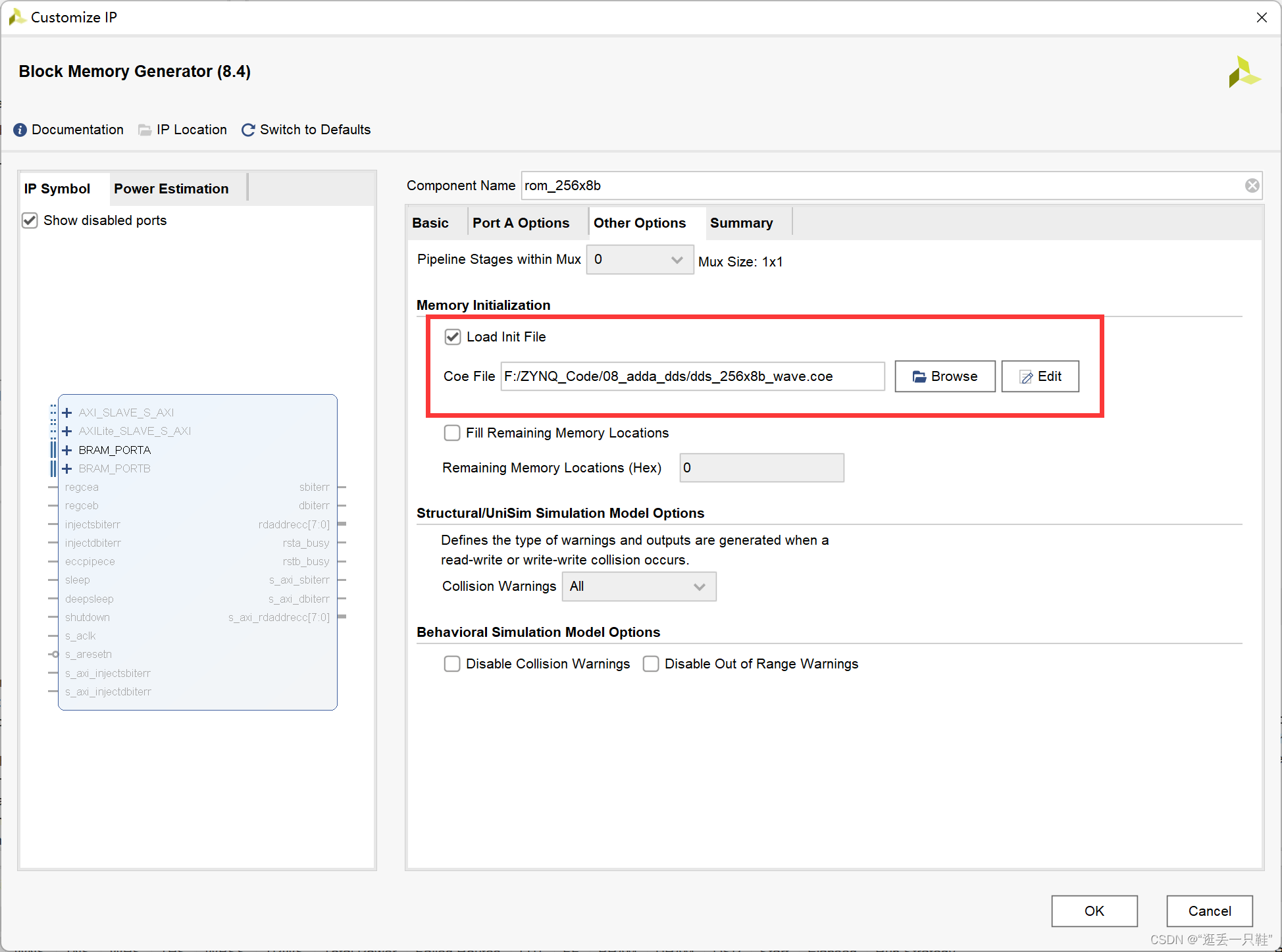Click the Documentation info icon
The height and width of the screenshot is (952, 1282).
coord(20,130)
